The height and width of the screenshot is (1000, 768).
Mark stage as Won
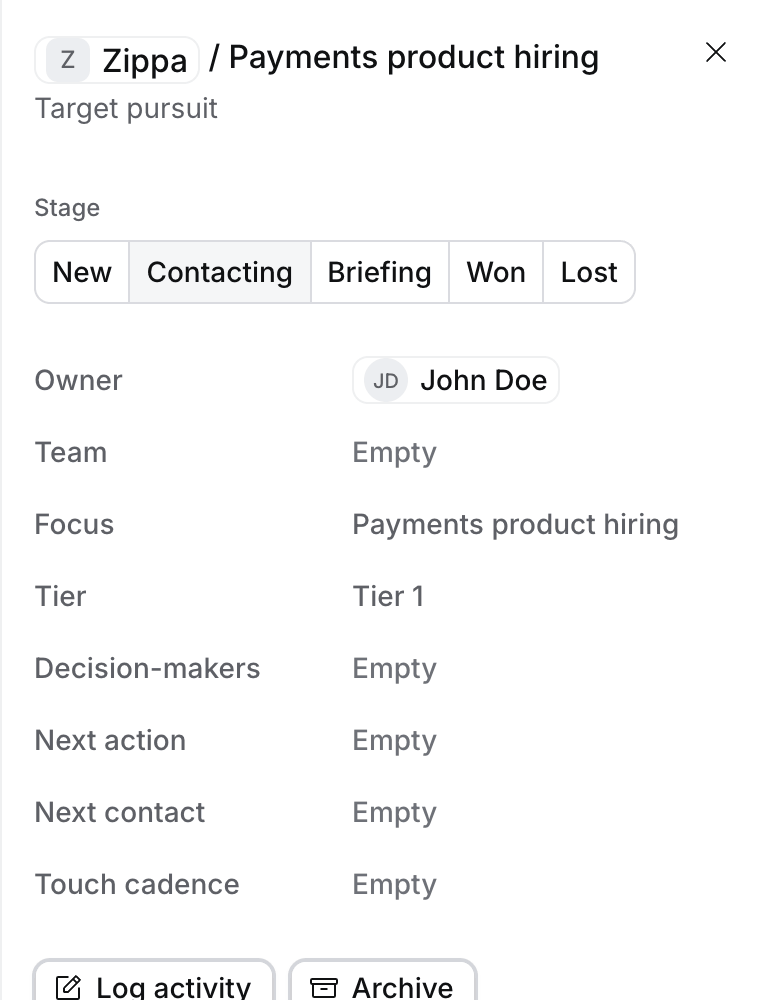pos(496,272)
